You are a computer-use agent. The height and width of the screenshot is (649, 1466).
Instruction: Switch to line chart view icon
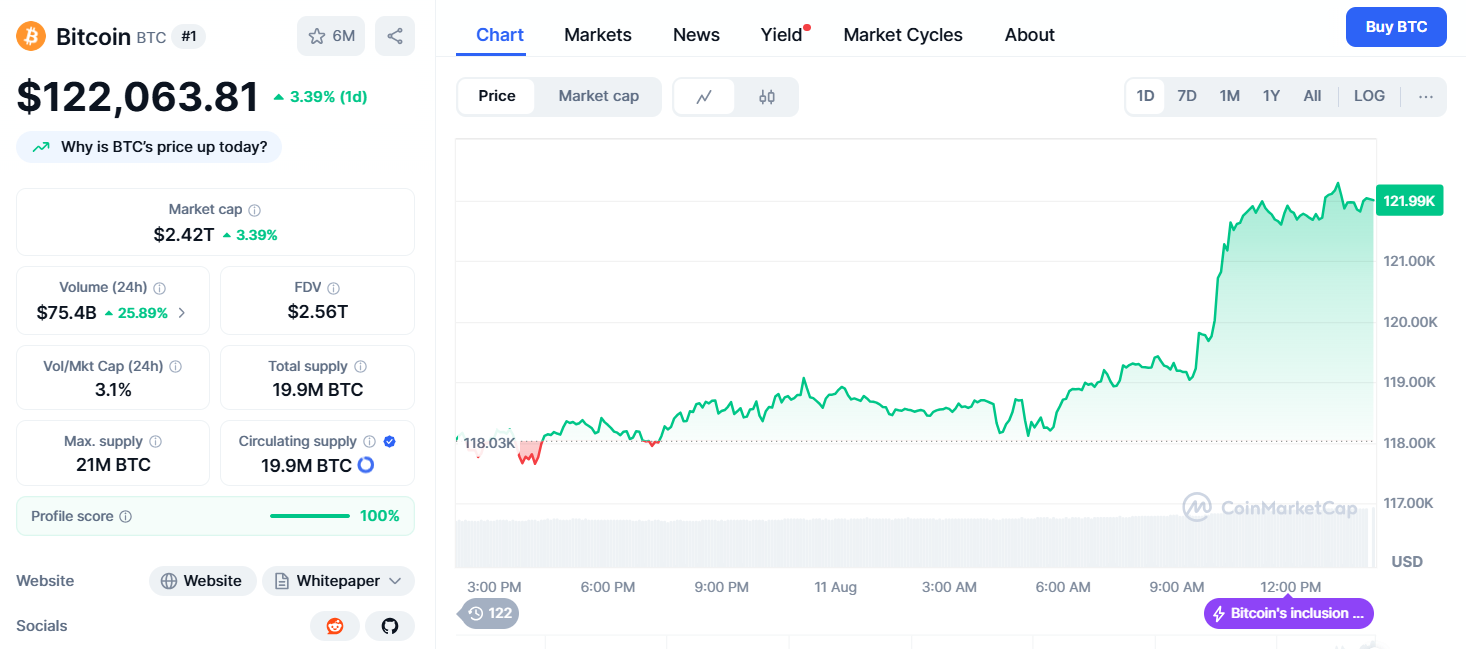click(x=704, y=97)
